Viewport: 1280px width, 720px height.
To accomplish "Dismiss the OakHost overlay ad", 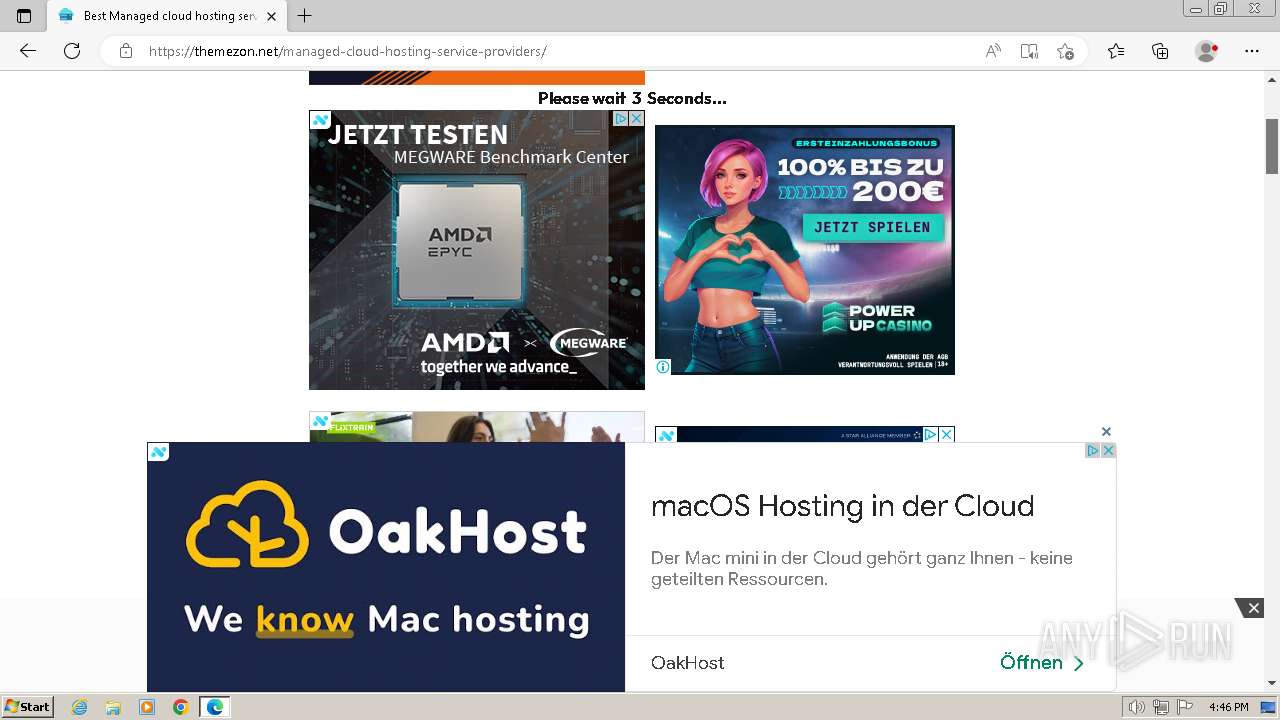I will tap(1106, 432).
